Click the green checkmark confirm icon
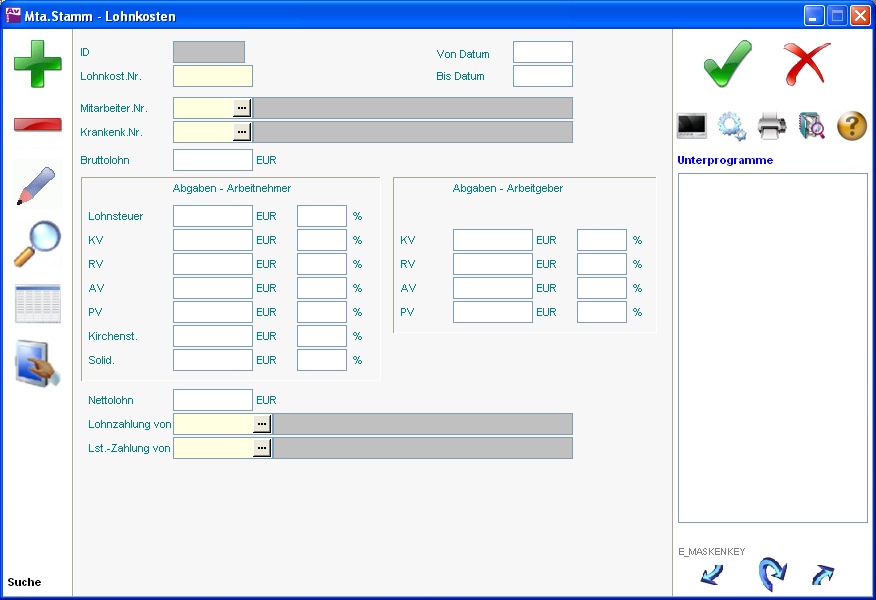 tap(727, 64)
